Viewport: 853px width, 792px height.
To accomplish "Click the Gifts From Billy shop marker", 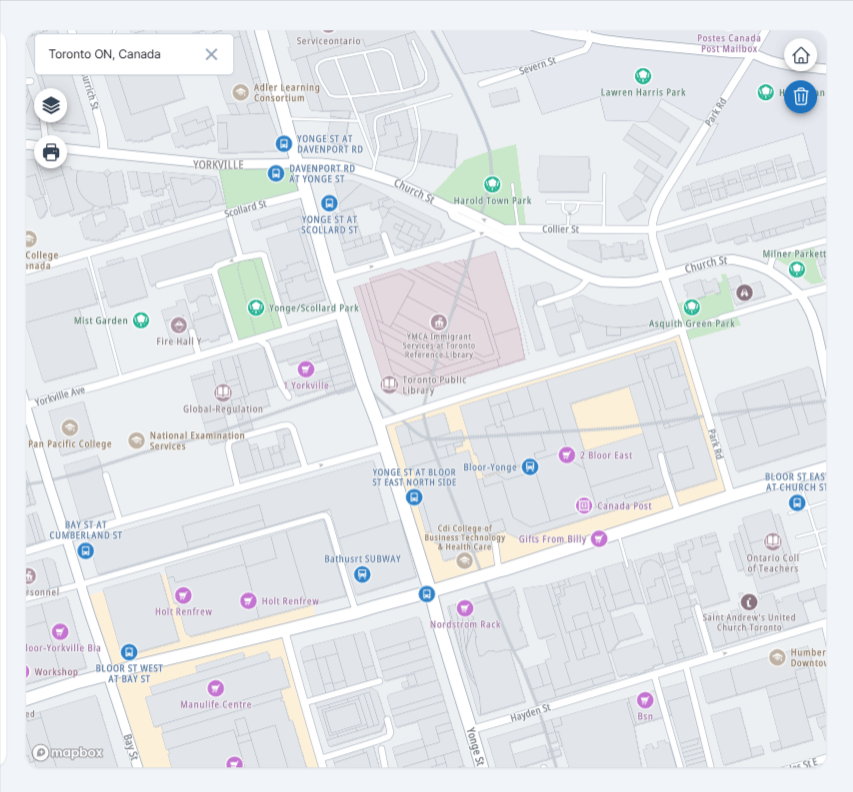I will (x=599, y=539).
